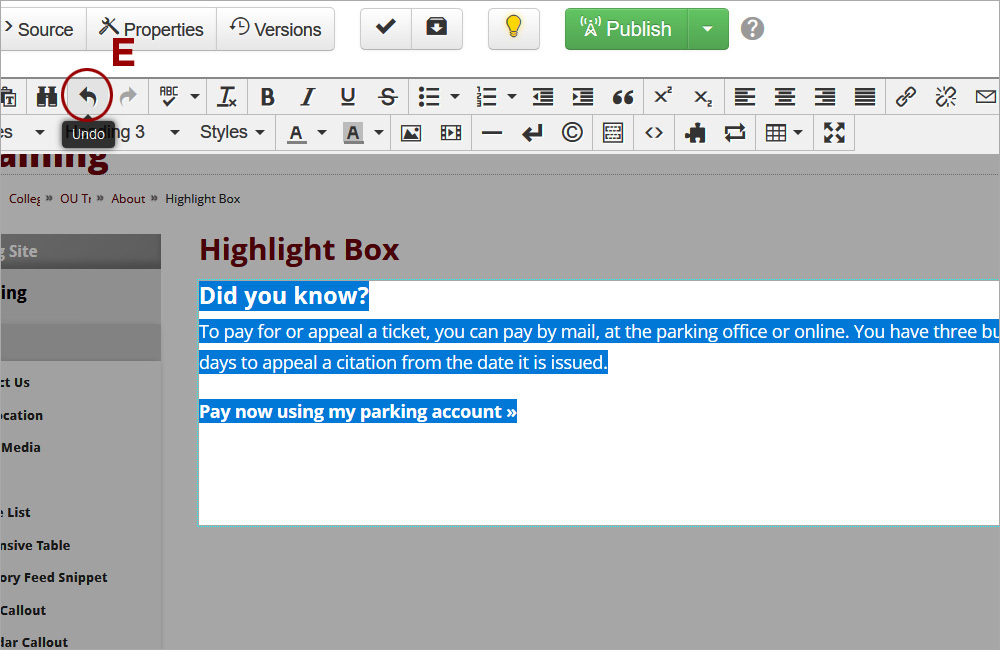The width and height of the screenshot is (1000, 650).
Task: Click the Undo arrow icon
Action: coord(88,97)
